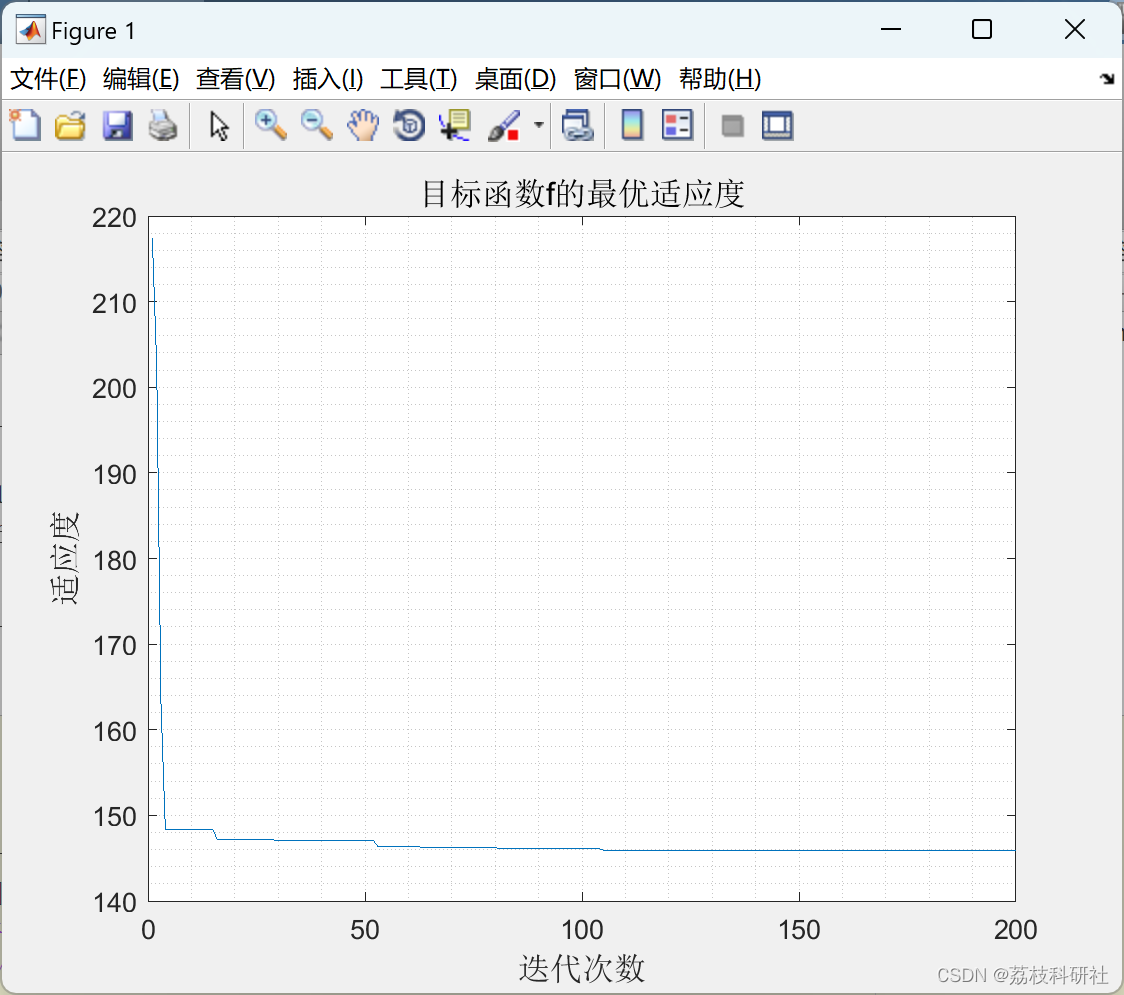Open the 窗口(W) menu
Image resolution: width=1124 pixels, height=995 pixels.
[617, 79]
